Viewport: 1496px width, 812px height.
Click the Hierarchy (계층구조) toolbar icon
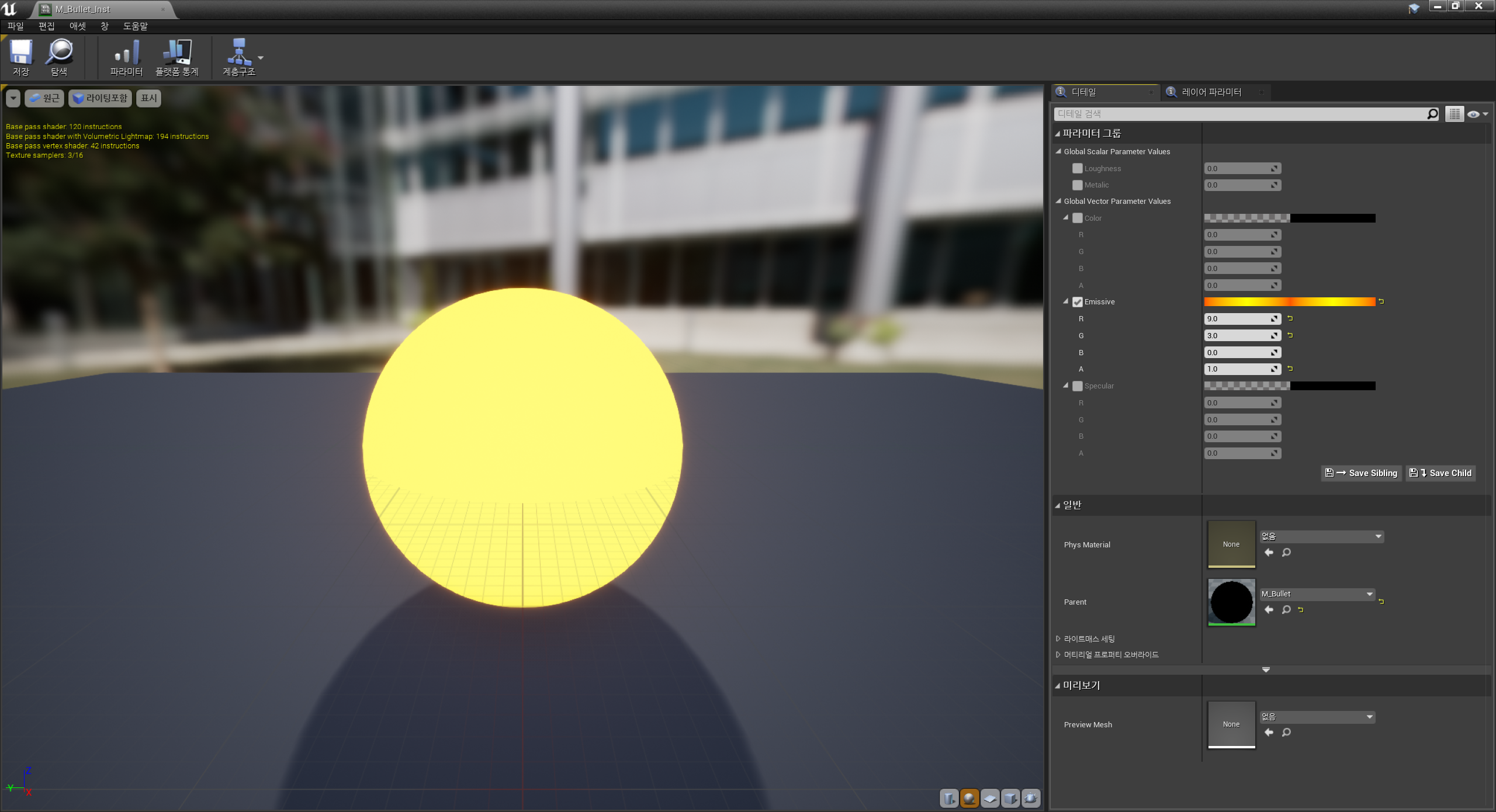(238, 57)
